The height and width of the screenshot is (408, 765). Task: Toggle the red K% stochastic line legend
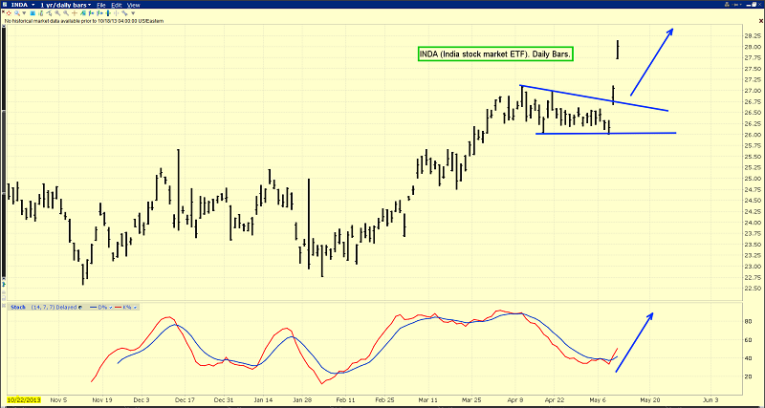[118, 308]
